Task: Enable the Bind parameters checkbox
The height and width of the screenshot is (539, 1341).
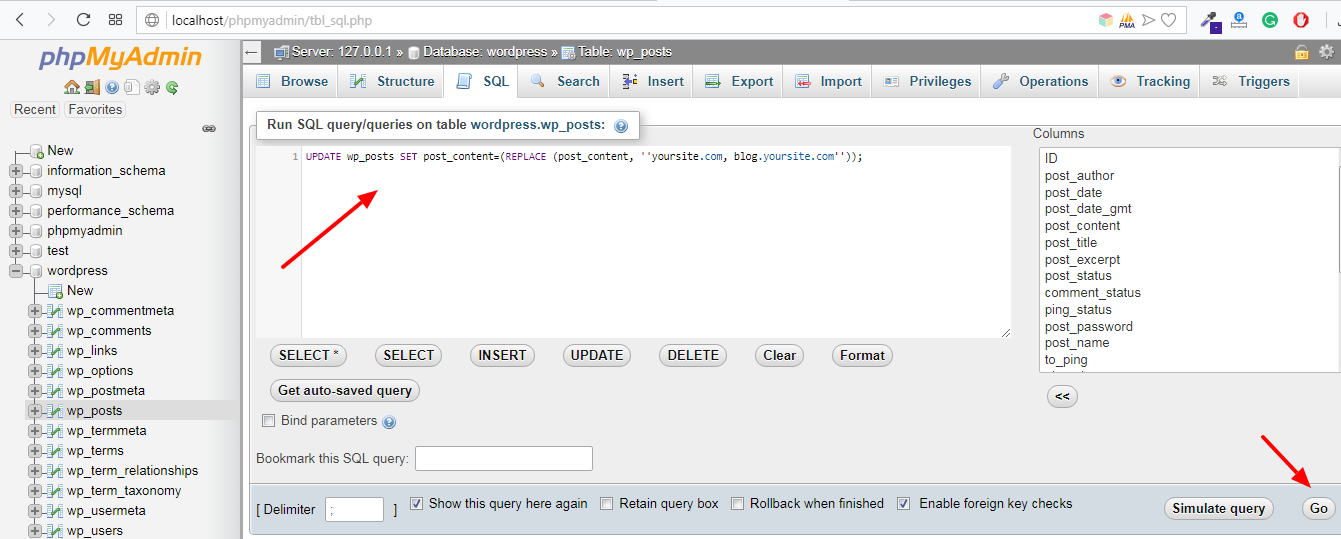Action: tap(268, 421)
